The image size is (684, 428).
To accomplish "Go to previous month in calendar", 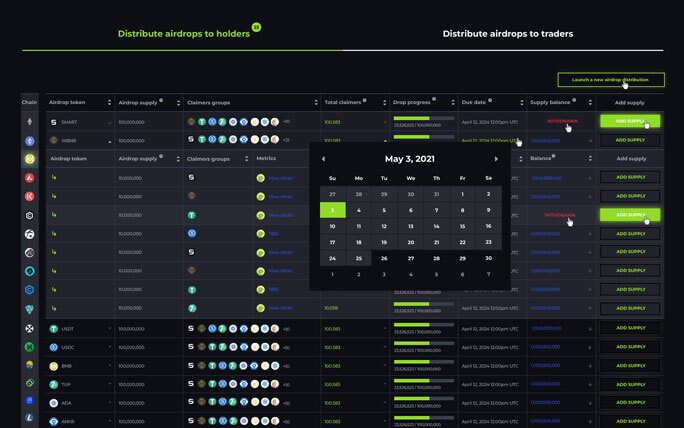I will [x=323, y=159].
